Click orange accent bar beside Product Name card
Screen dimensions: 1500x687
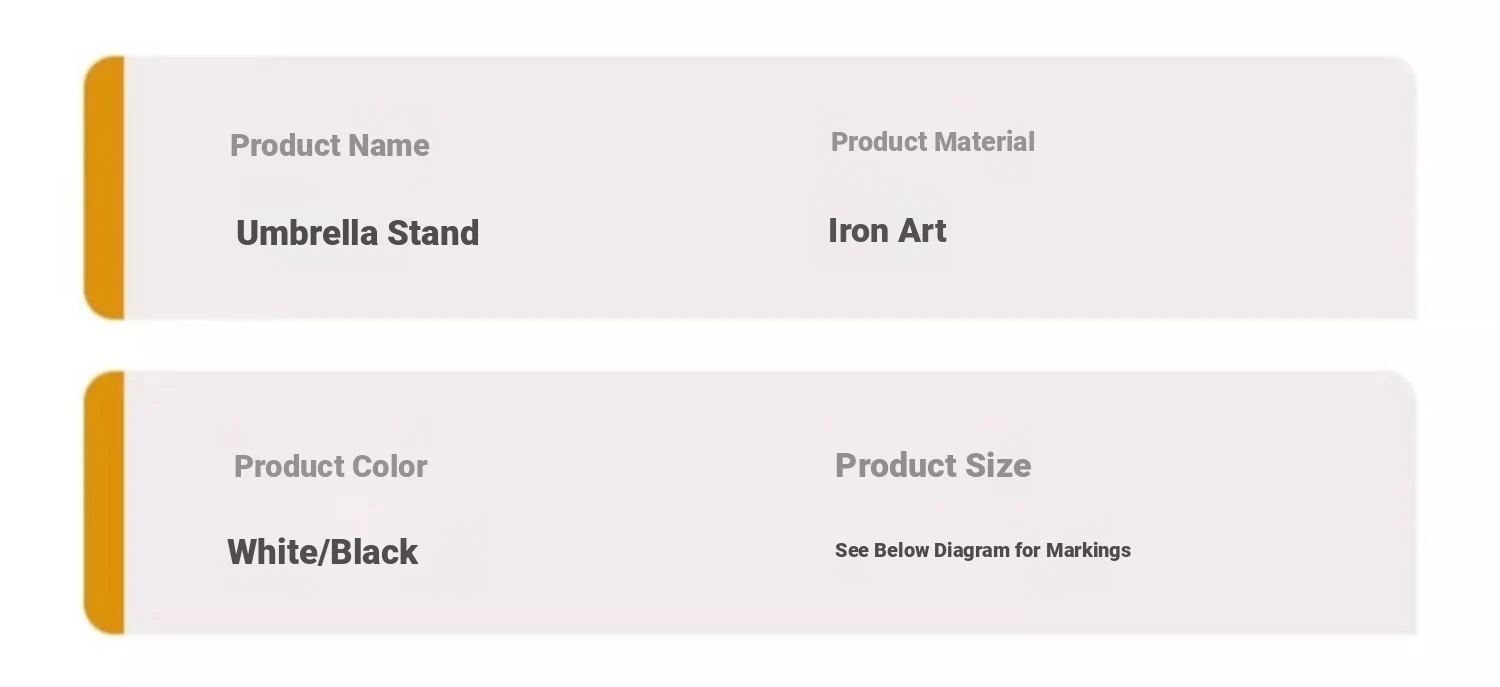pos(104,188)
